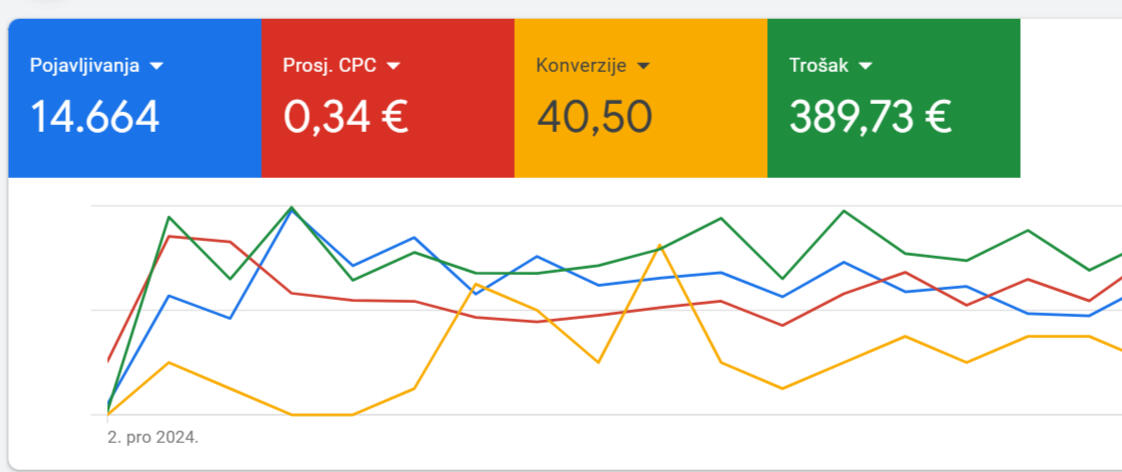1122x472 pixels.
Task: Click the green line's first peak on the left
Action: [x=169, y=217]
